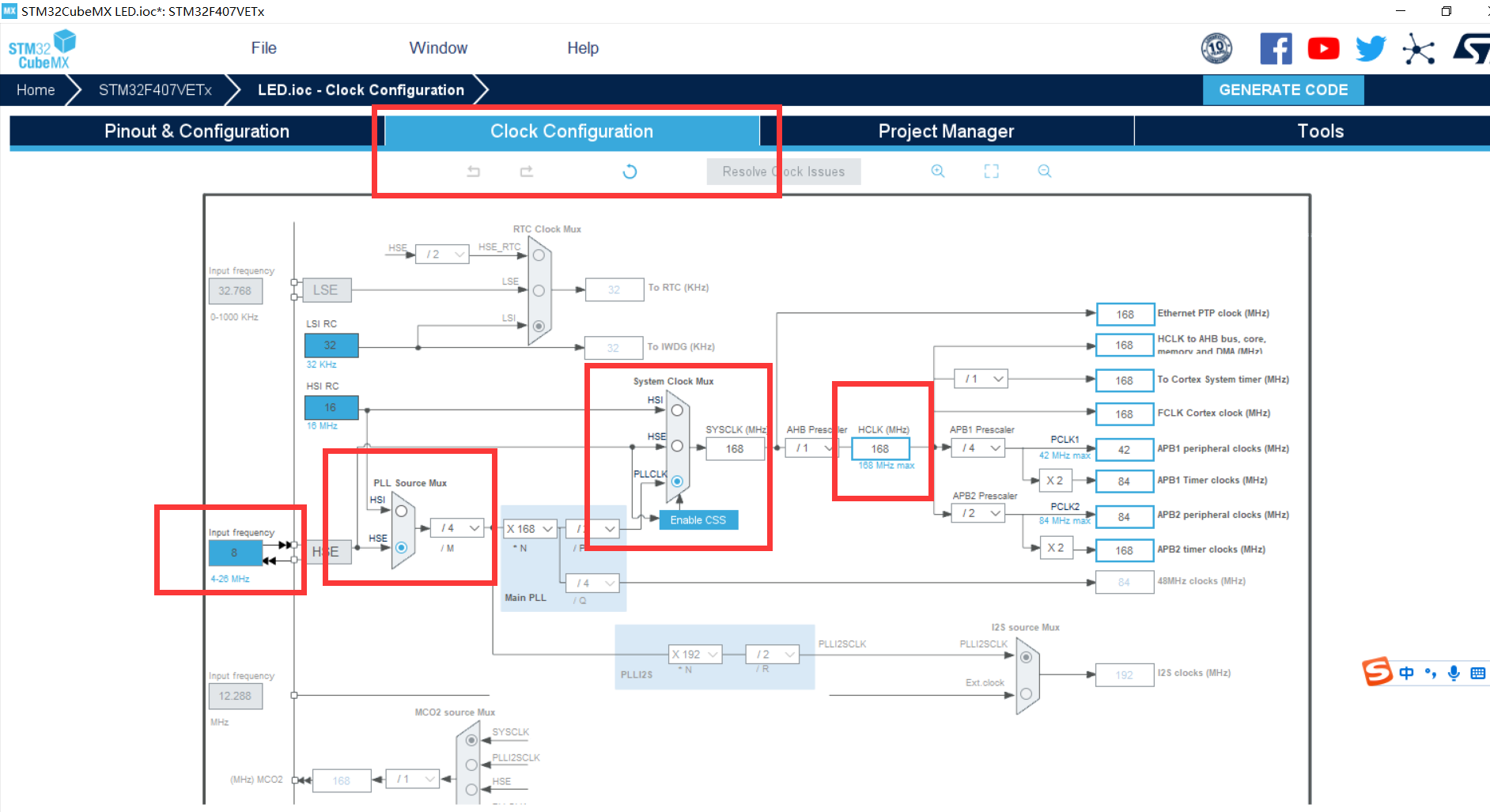This screenshot has height=812, width=1490.
Task: Click the ST community network icon
Action: tap(1419, 49)
